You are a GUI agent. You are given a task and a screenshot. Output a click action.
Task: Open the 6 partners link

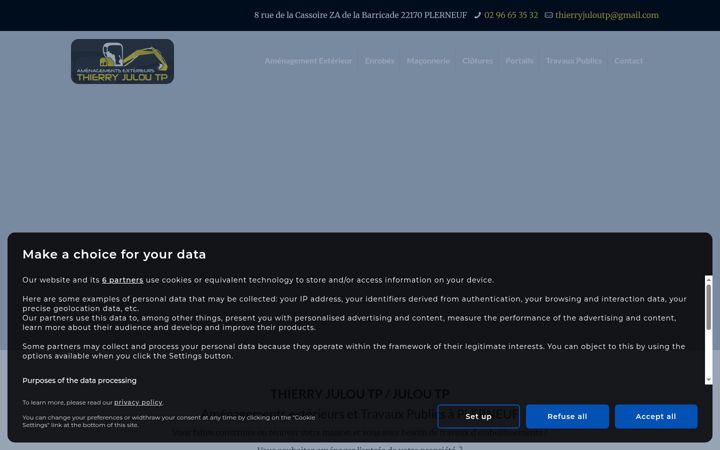(123, 280)
